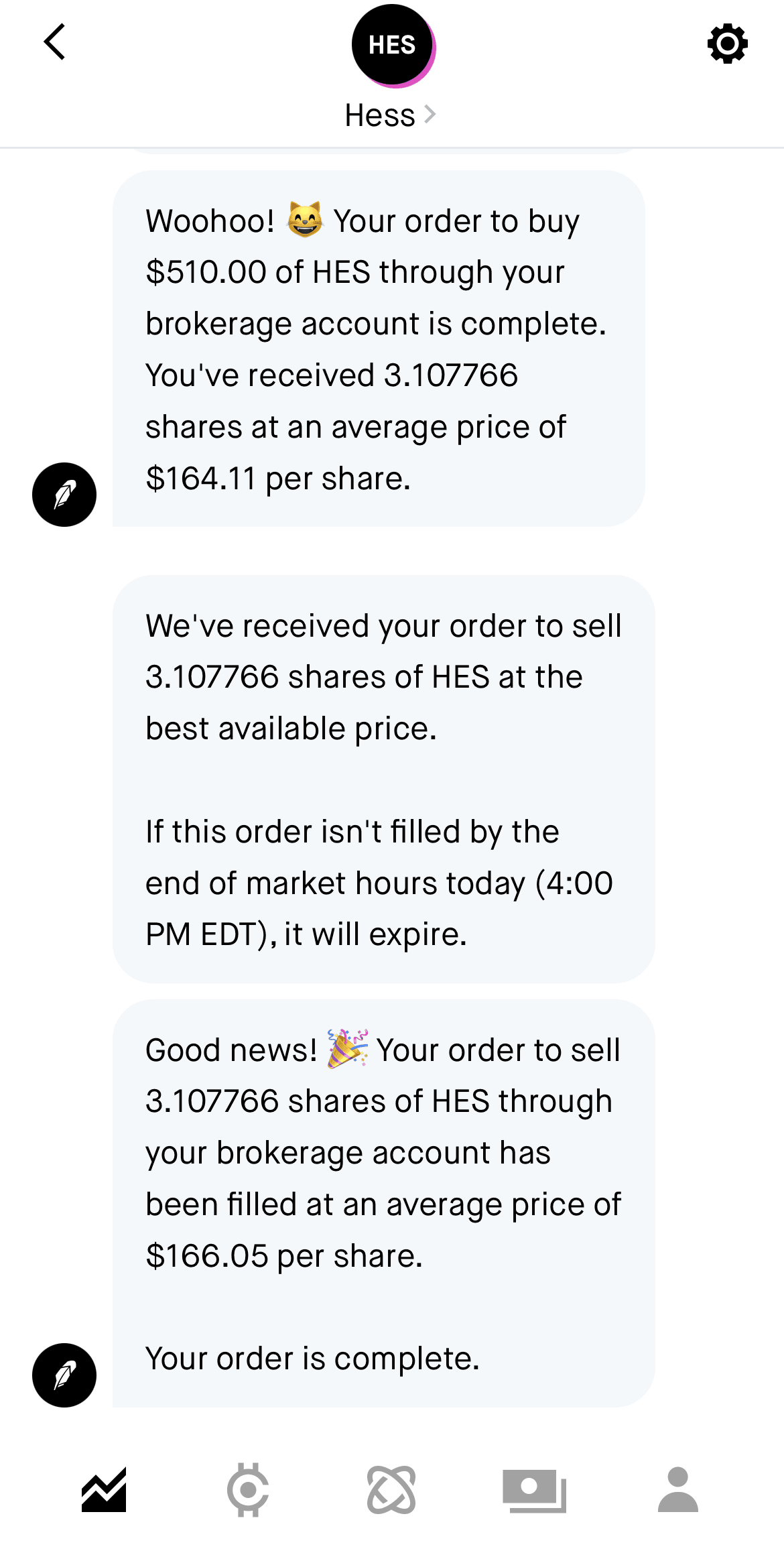Expand the chevron next to Hess
The width and height of the screenshot is (784, 1563).
click(x=430, y=115)
